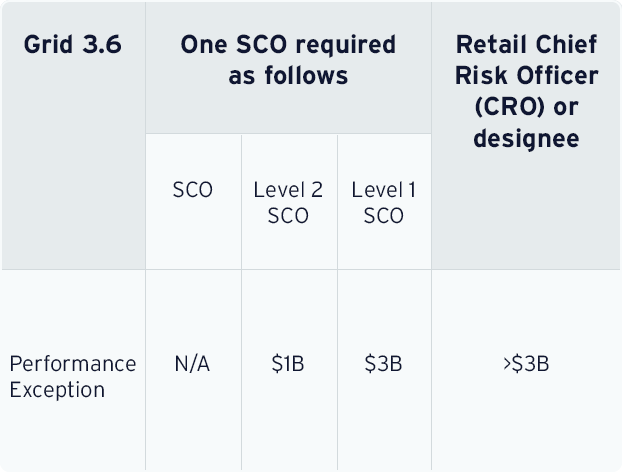Click the word "designee" in the header

coord(526,138)
